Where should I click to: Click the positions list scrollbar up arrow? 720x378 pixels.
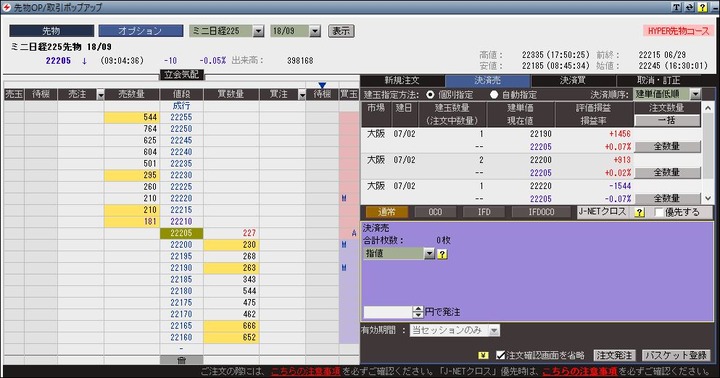(708, 108)
